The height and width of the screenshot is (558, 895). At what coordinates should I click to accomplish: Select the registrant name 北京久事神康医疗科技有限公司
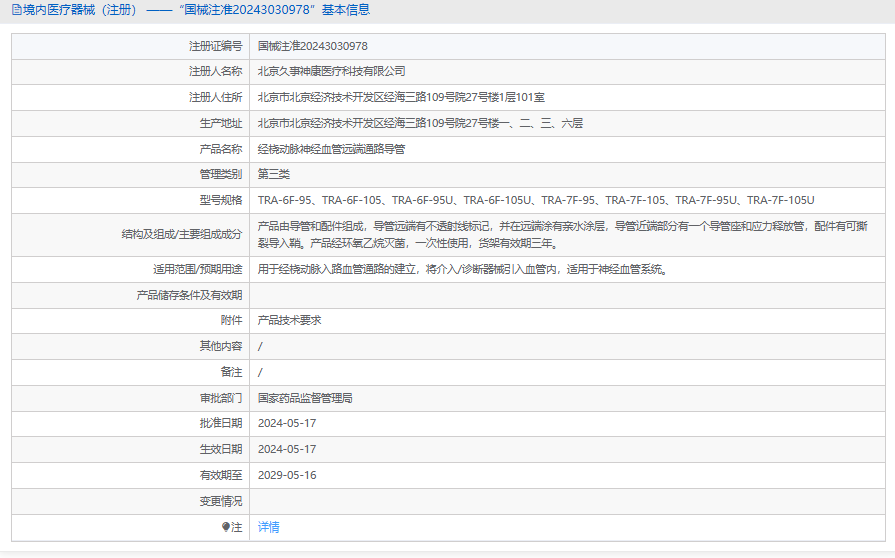331,71
